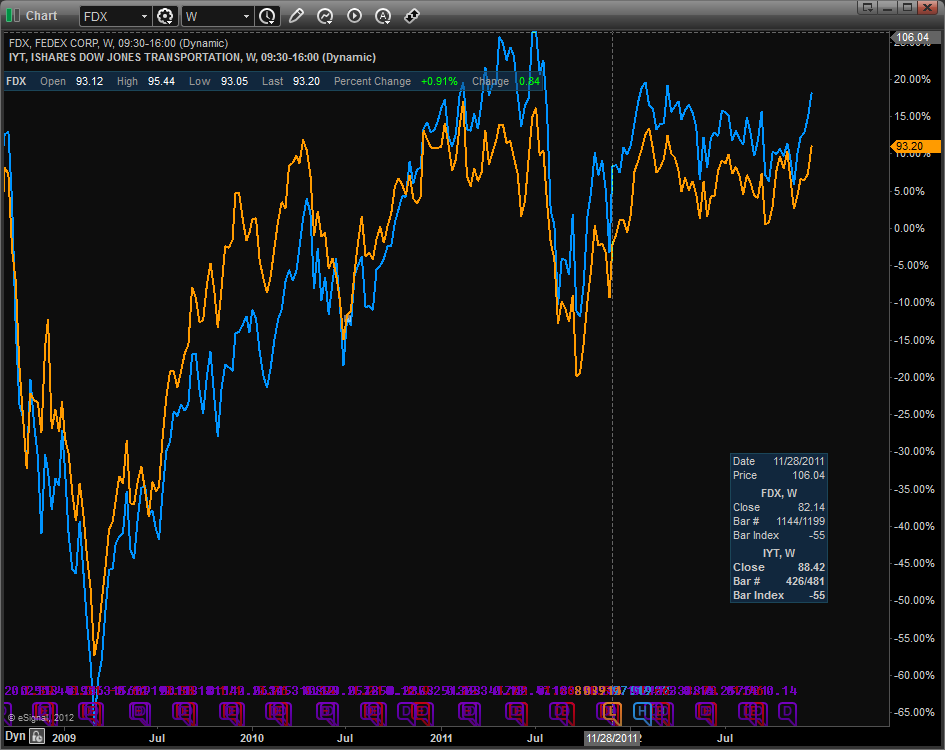Expand the FDX symbol dropdown
The image size is (945, 750).
click(x=145, y=17)
